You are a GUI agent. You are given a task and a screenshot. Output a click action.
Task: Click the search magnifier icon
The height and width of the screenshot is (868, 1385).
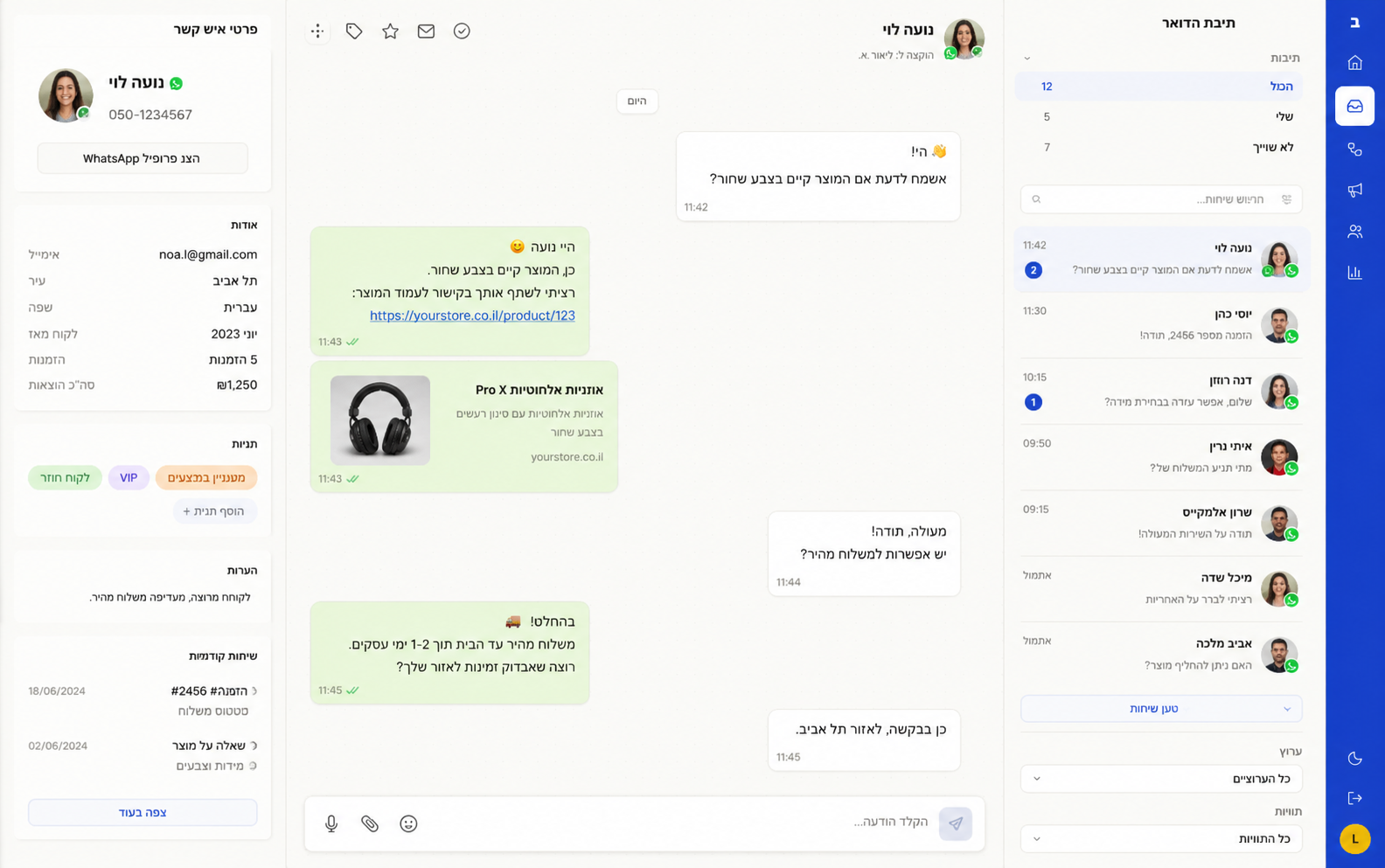click(1036, 199)
